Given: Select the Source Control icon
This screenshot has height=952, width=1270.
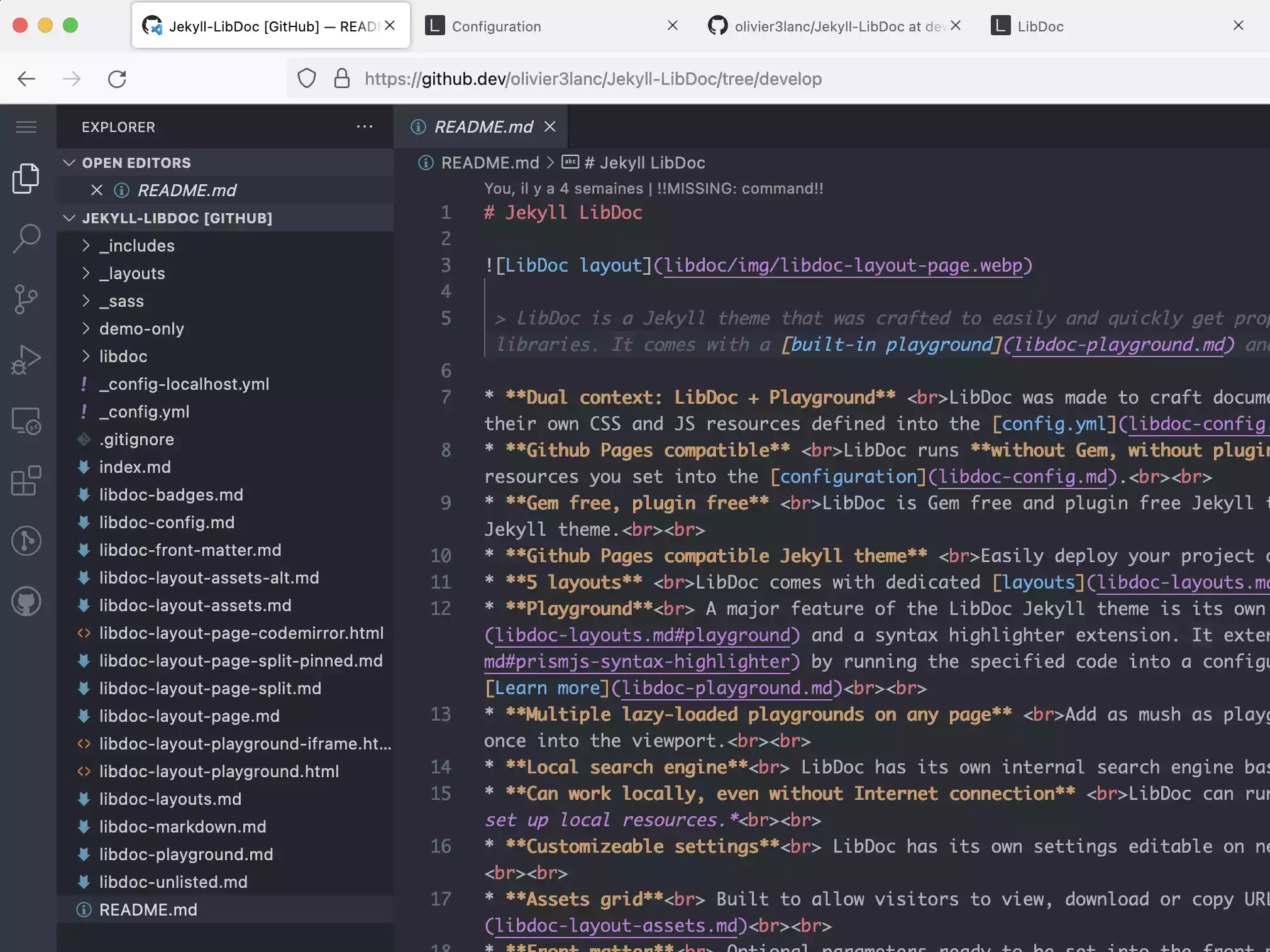Looking at the screenshot, I should pos(26,299).
